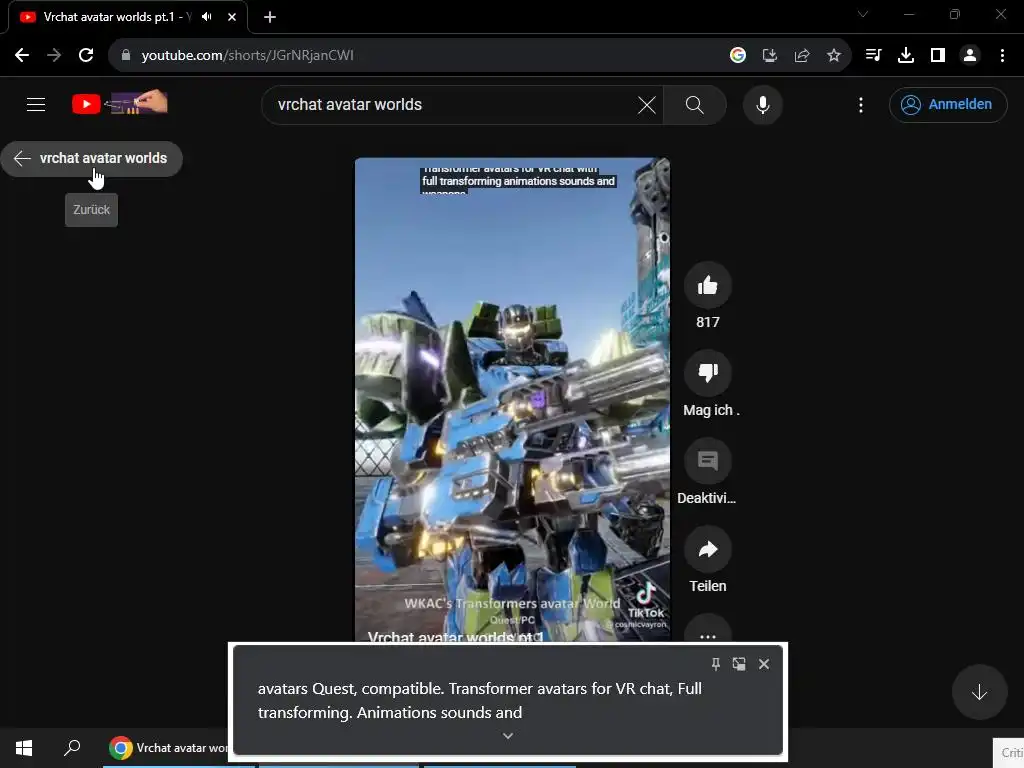Open YouTube settings three-dot menu

pyautogui.click(x=861, y=105)
